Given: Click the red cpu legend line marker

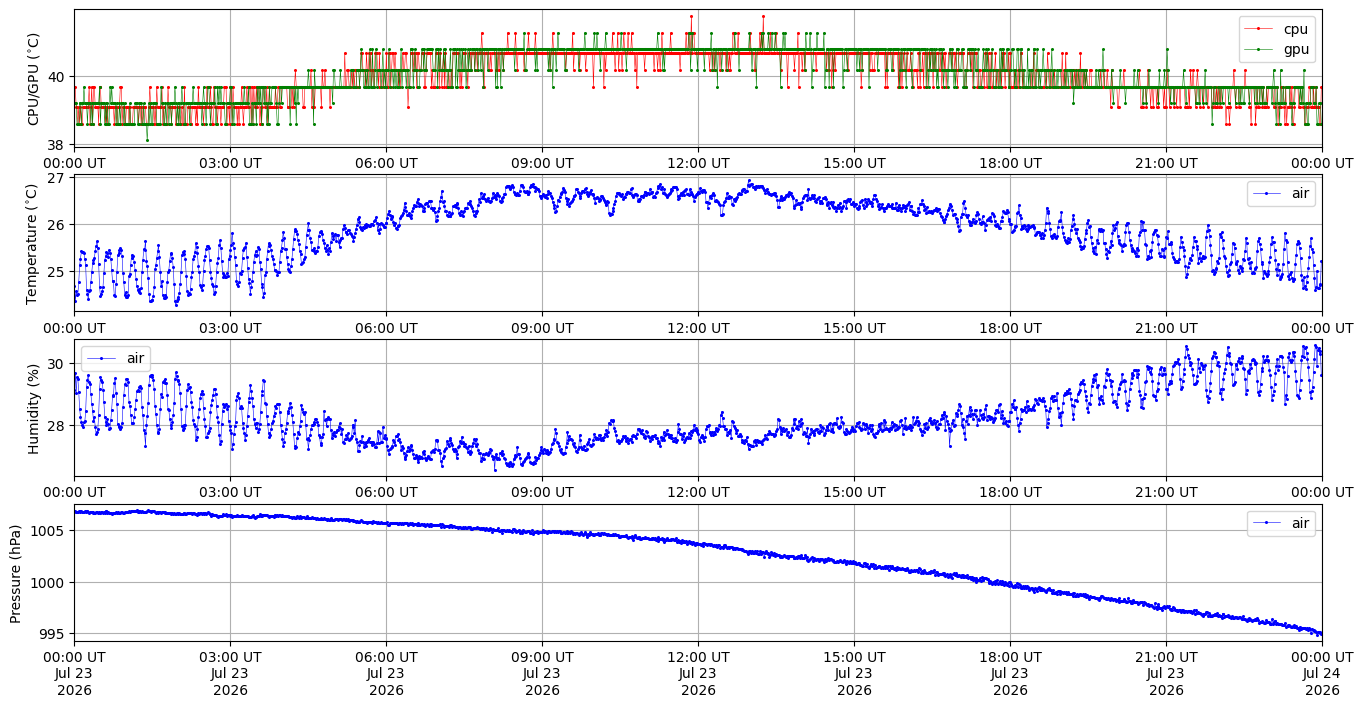Looking at the screenshot, I should point(1259,30).
